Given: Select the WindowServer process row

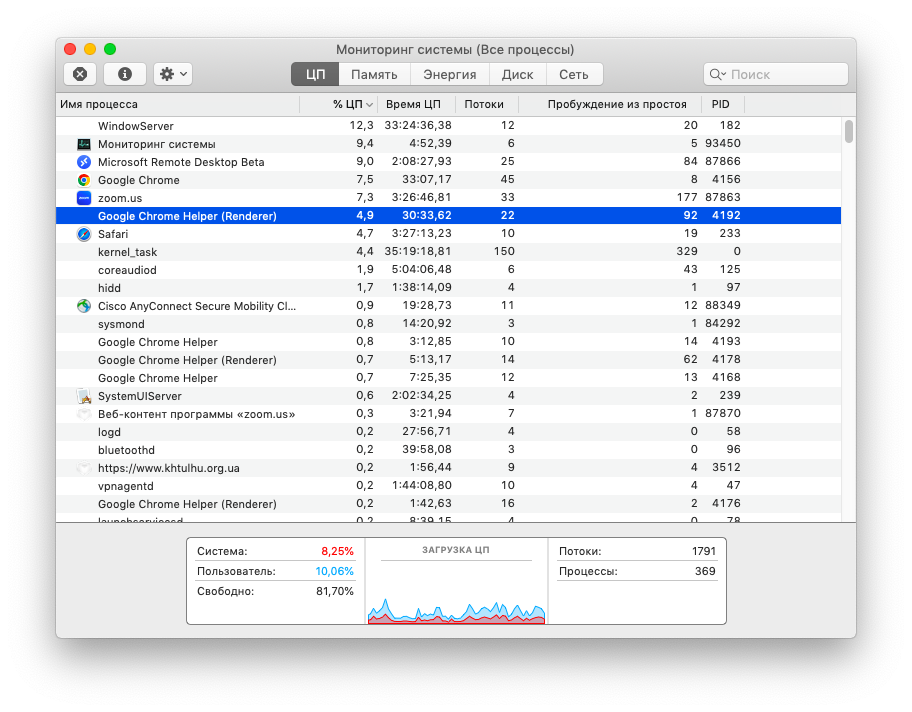Looking at the screenshot, I should pos(448,126).
